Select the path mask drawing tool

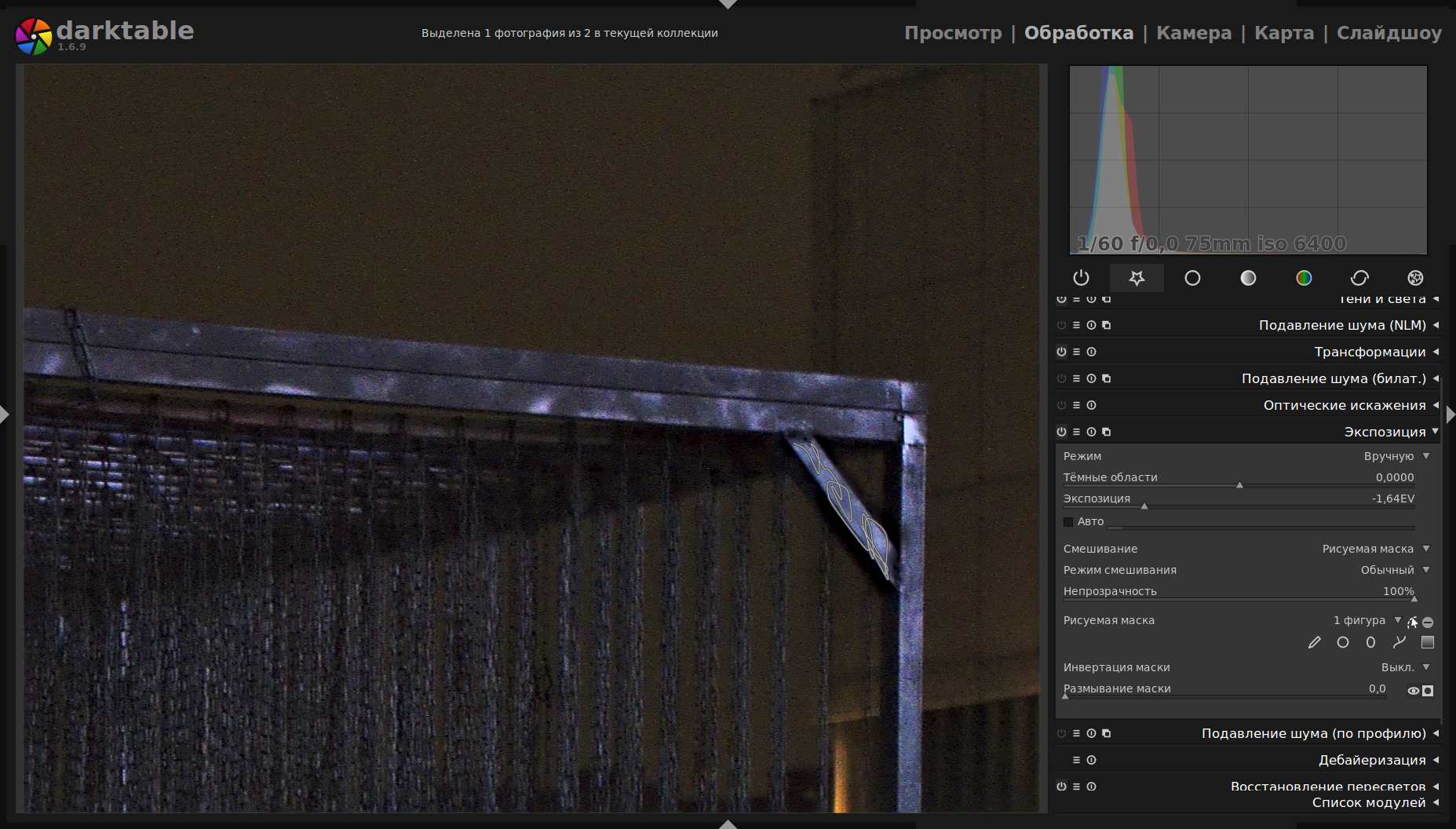pyautogui.click(x=1399, y=642)
